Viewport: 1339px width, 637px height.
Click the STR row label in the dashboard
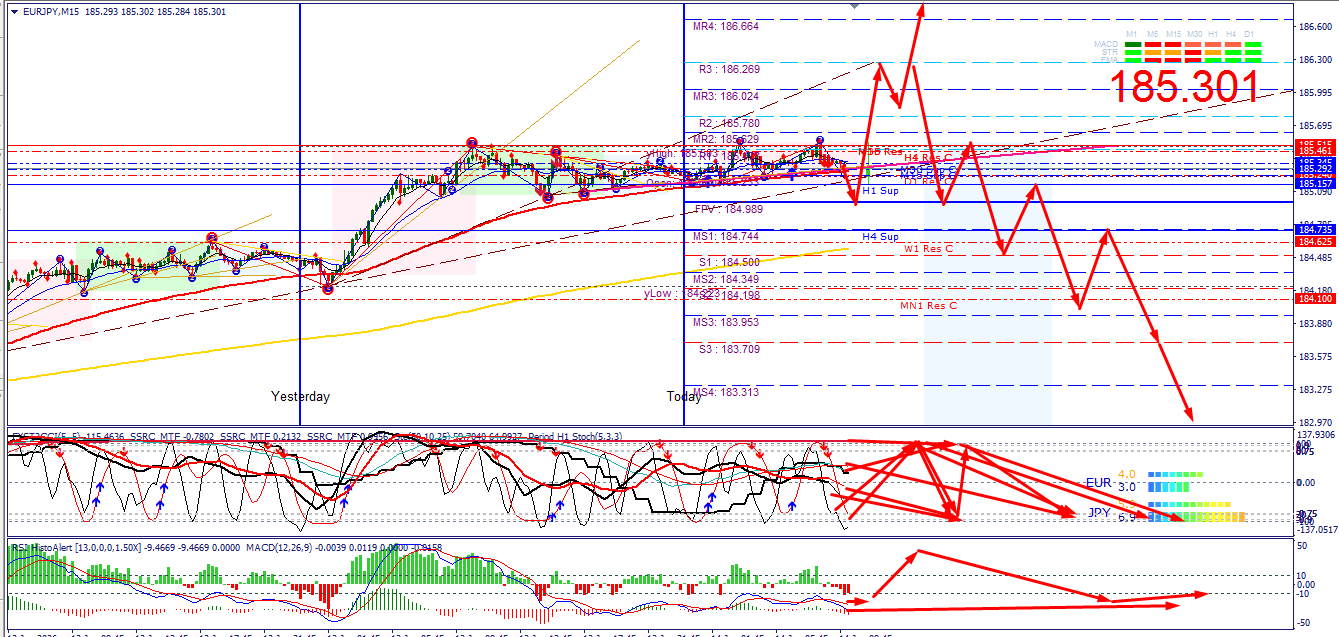tap(1110, 51)
